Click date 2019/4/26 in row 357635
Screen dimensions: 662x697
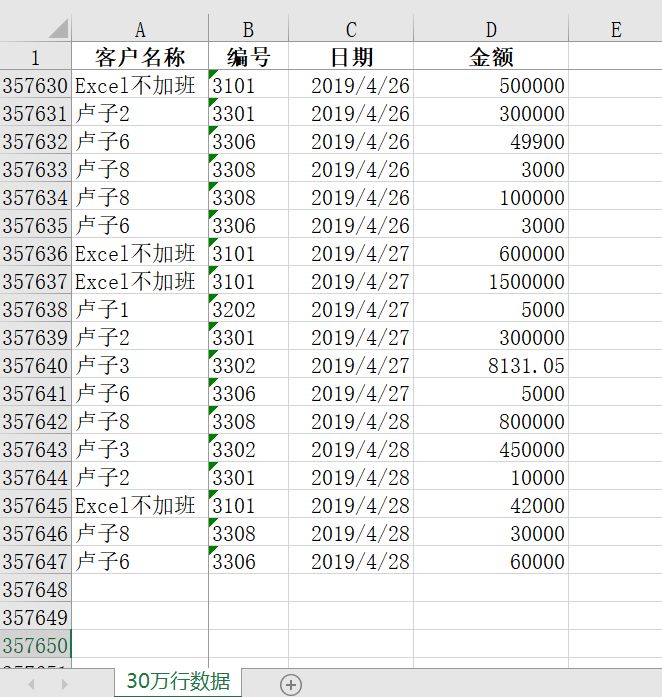point(351,224)
